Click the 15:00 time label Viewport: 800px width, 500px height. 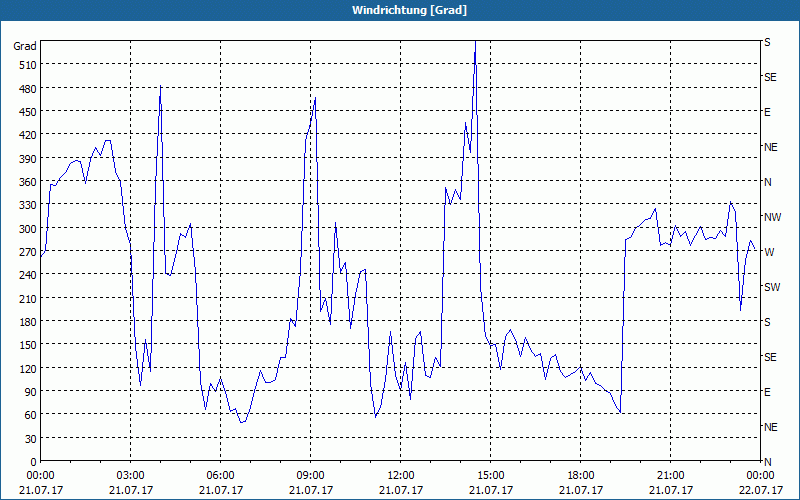[x=491, y=476]
